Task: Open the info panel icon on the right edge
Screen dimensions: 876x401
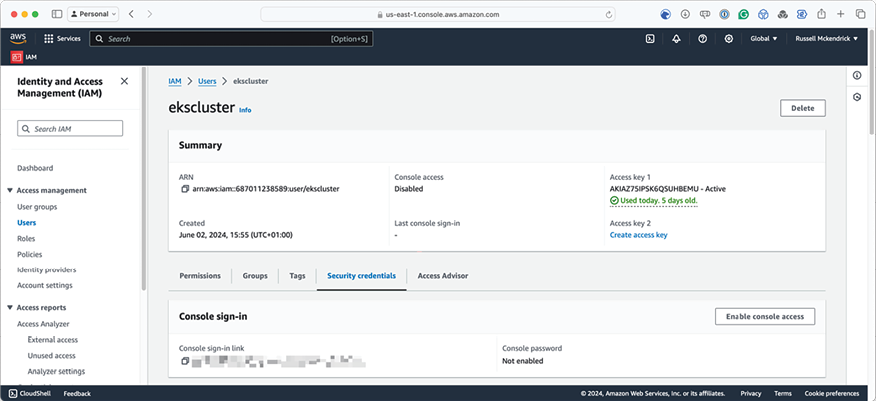Action: pyautogui.click(x=857, y=75)
